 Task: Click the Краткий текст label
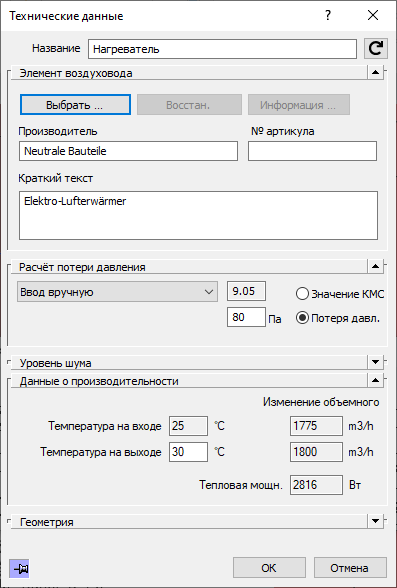[x=55, y=178]
